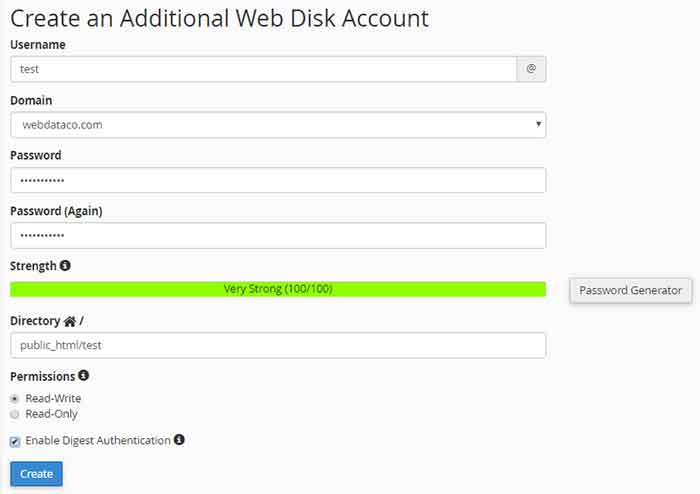This screenshot has width=700, height=494.
Task: Open the webdataco.com domain dropdown
Action: [278, 125]
